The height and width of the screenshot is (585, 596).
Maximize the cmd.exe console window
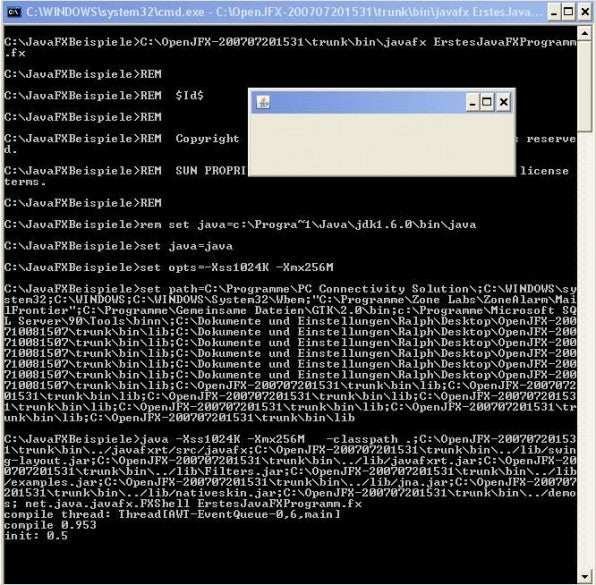(x=569, y=12)
